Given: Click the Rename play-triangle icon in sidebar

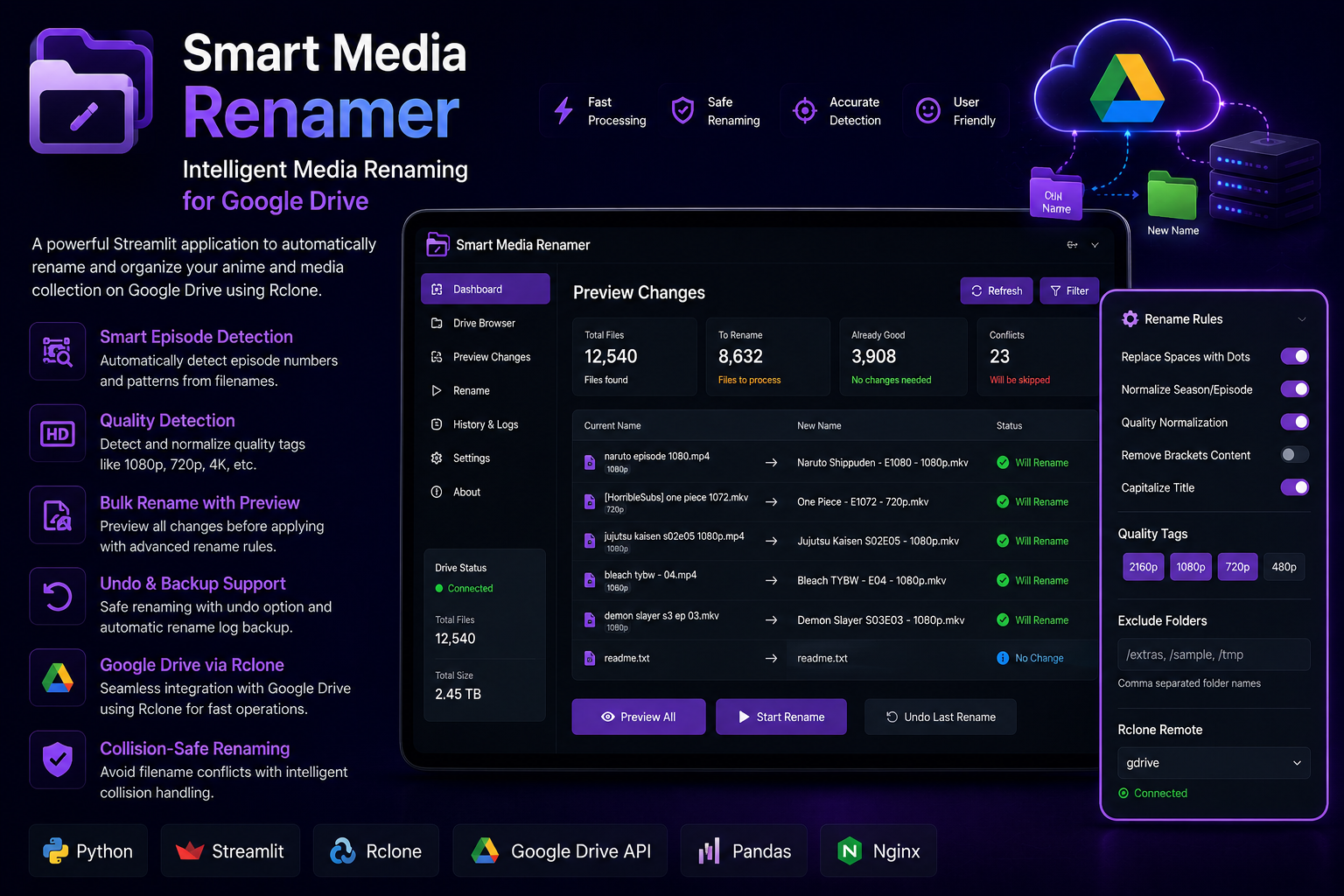Looking at the screenshot, I should pyautogui.click(x=437, y=390).
